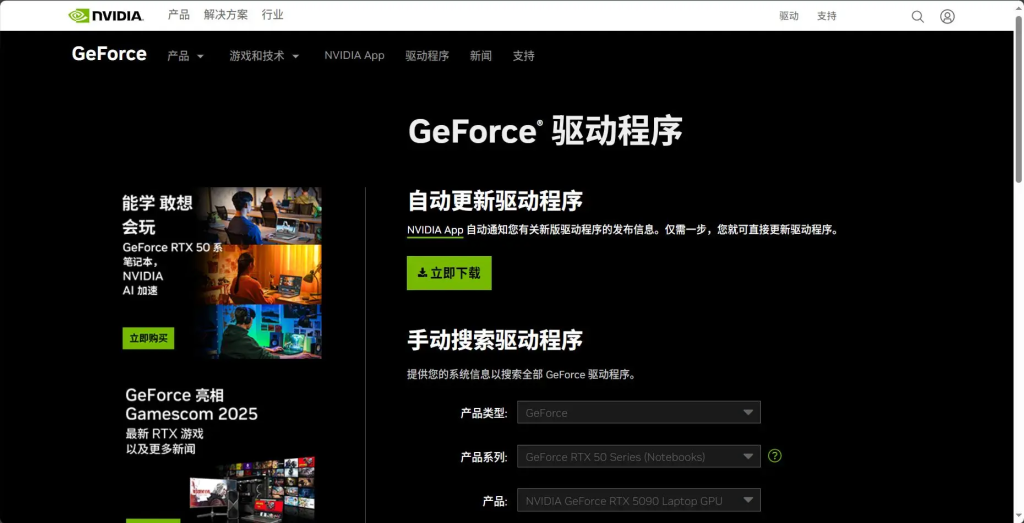Open the search magnifier icon
Image resolution: width=1024 pixels, height=523 pixels.
coord(918,16)
